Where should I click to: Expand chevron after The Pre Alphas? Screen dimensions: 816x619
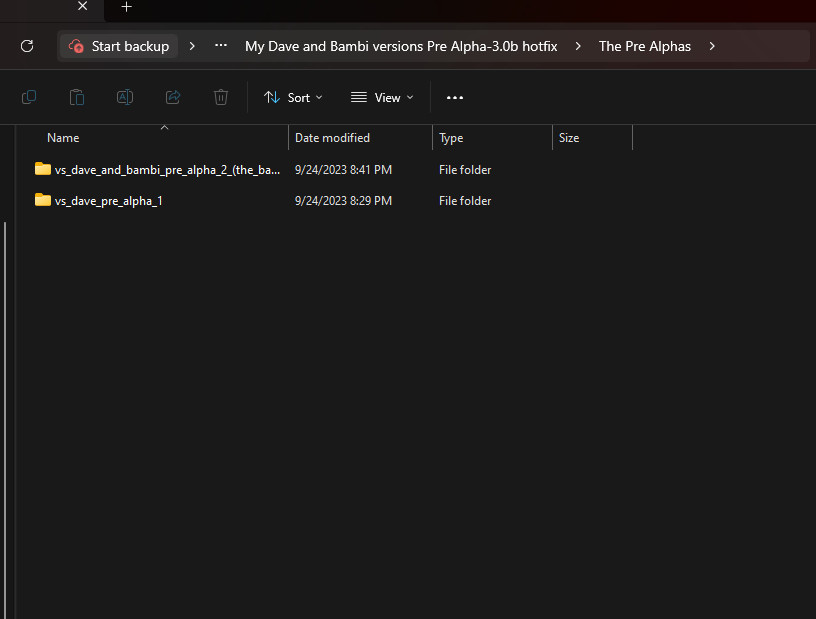tap(712, 46)
